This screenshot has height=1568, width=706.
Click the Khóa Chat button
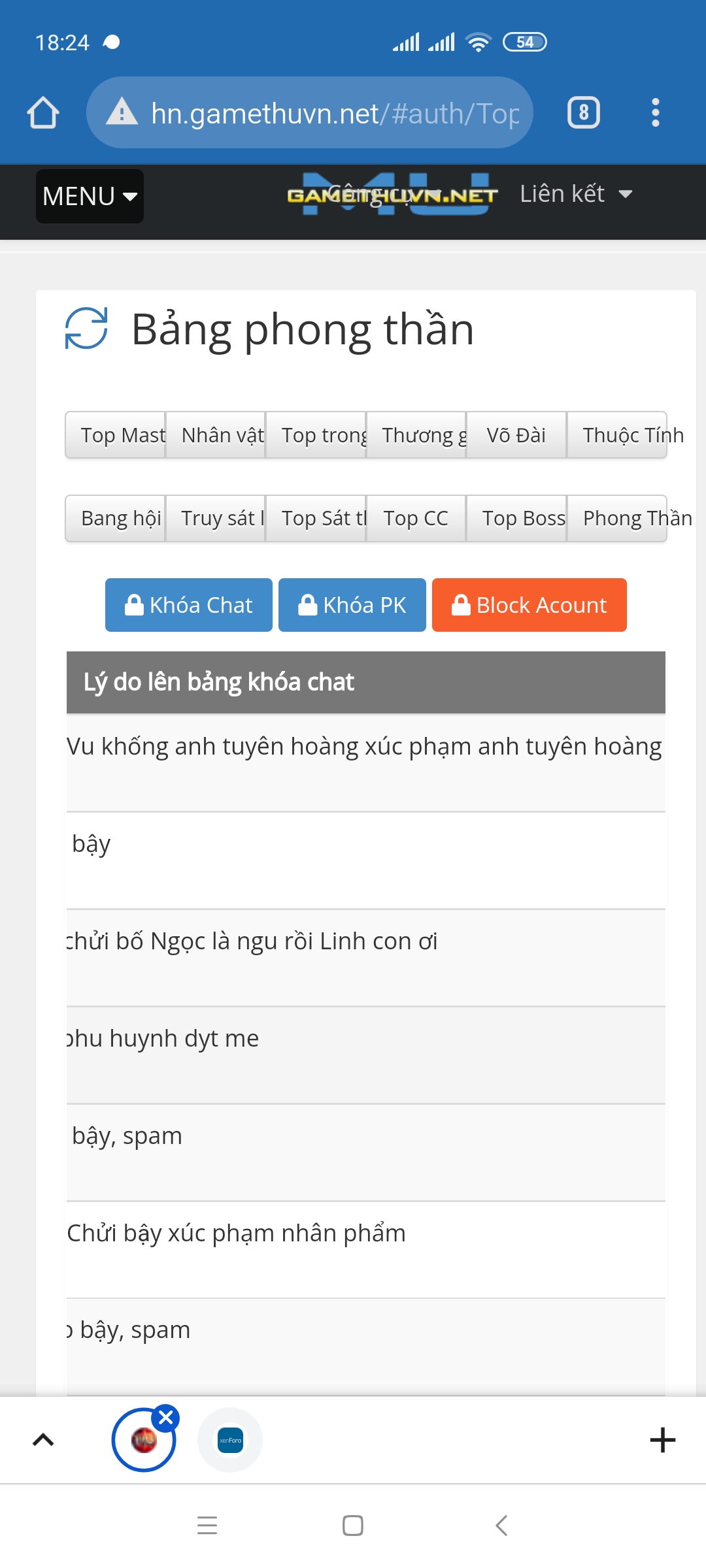click(x=188, y=605)
